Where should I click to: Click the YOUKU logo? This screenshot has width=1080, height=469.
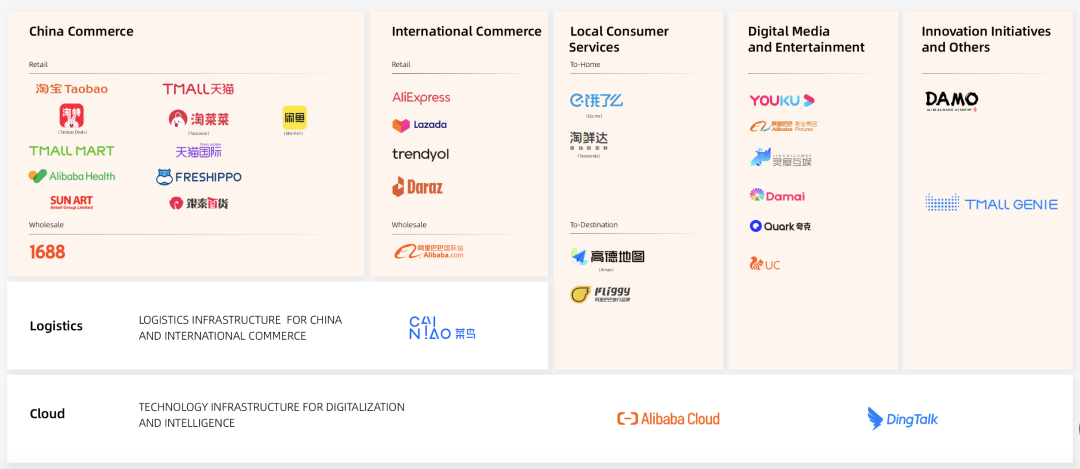point(782,101)
